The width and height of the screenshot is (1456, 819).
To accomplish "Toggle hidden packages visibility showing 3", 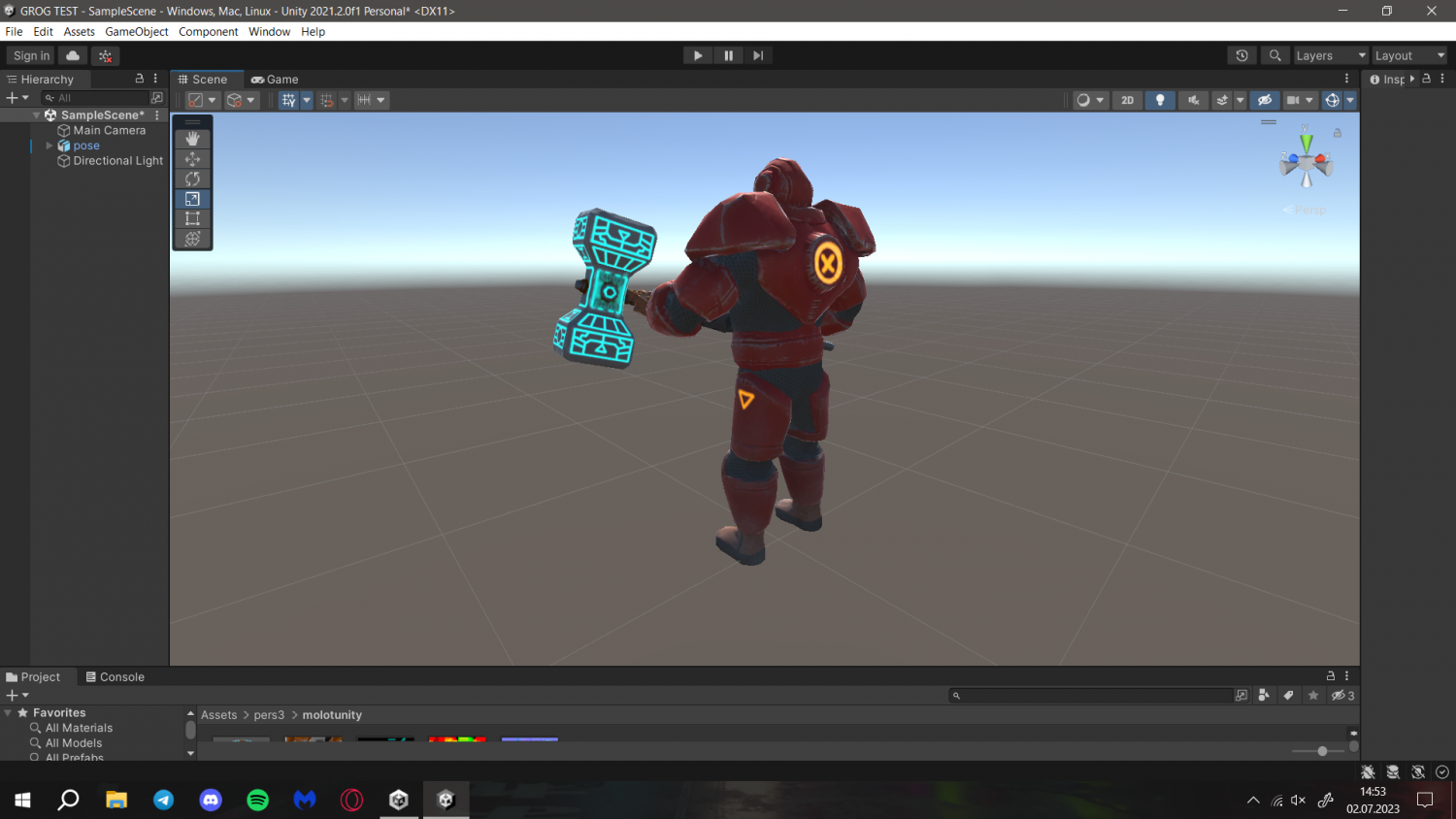I will coord(1342,695).
